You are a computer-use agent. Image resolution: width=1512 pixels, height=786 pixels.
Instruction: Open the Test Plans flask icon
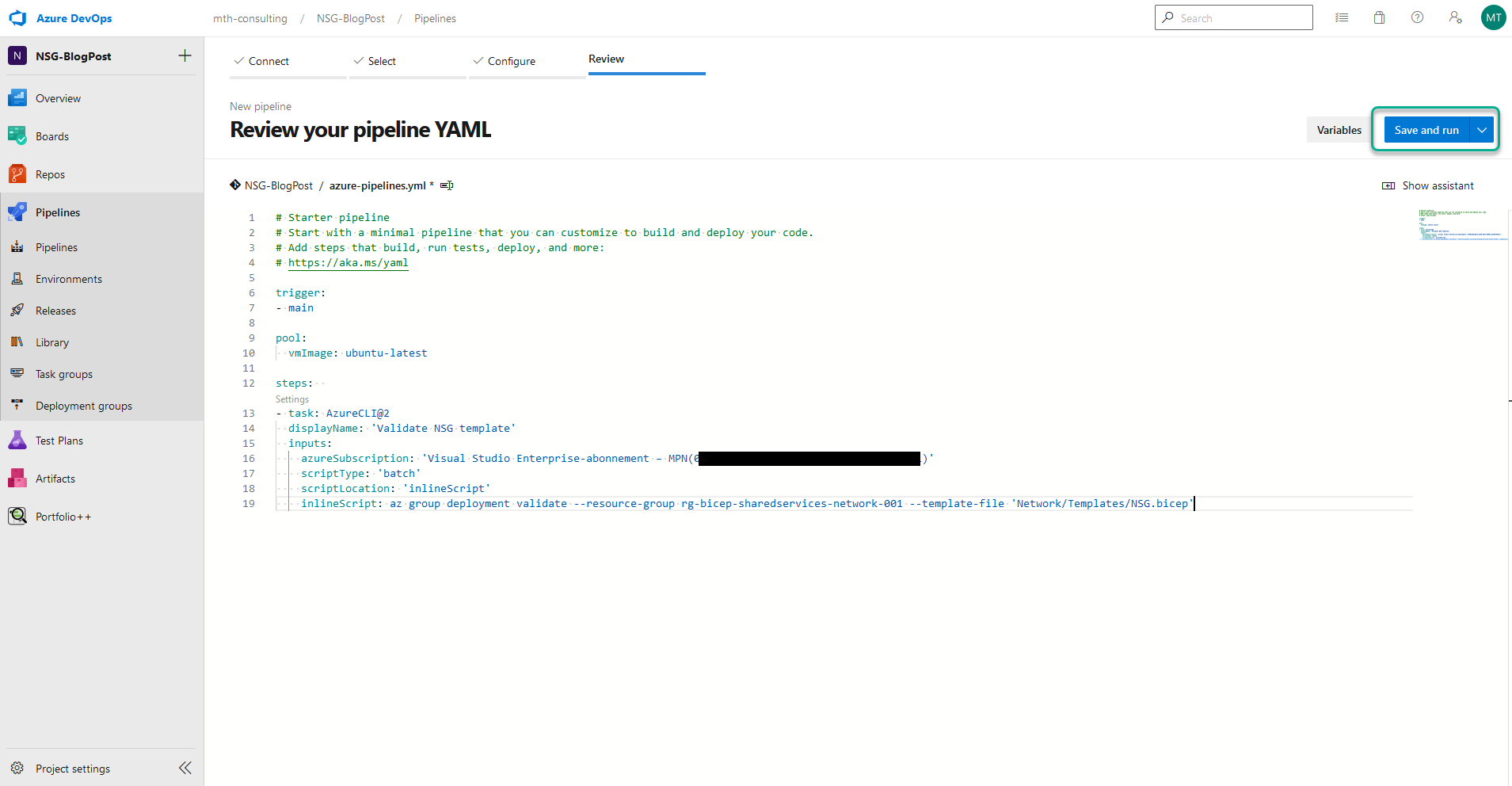point(17,440)
